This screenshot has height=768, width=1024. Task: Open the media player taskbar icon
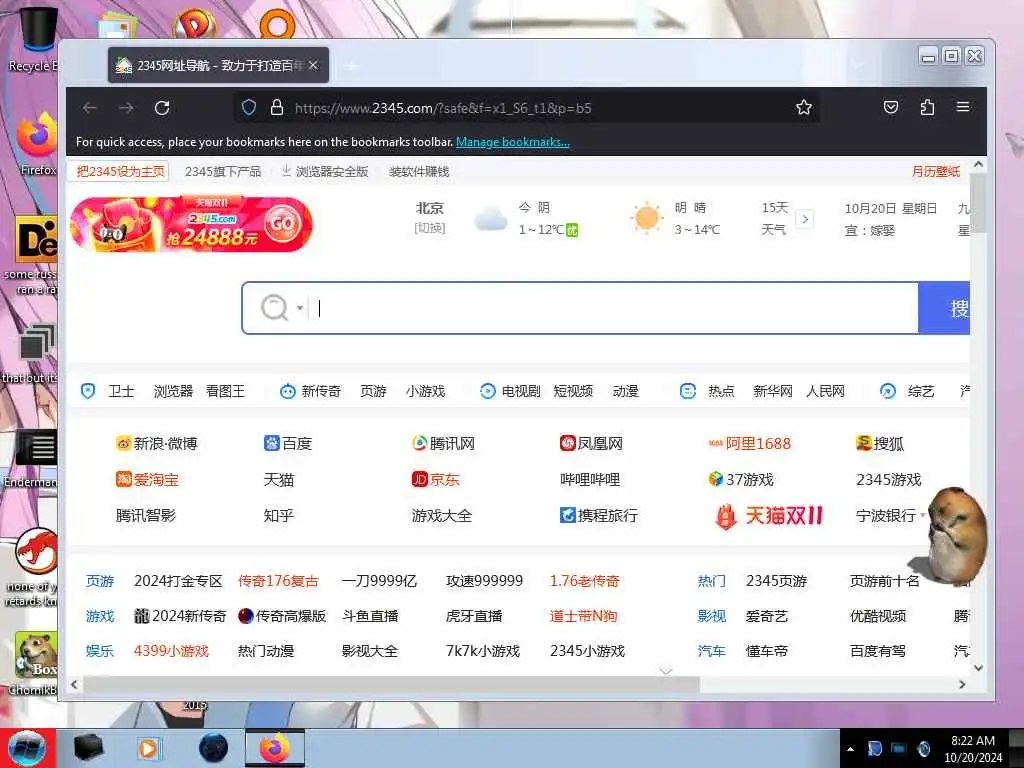(149, 748)
